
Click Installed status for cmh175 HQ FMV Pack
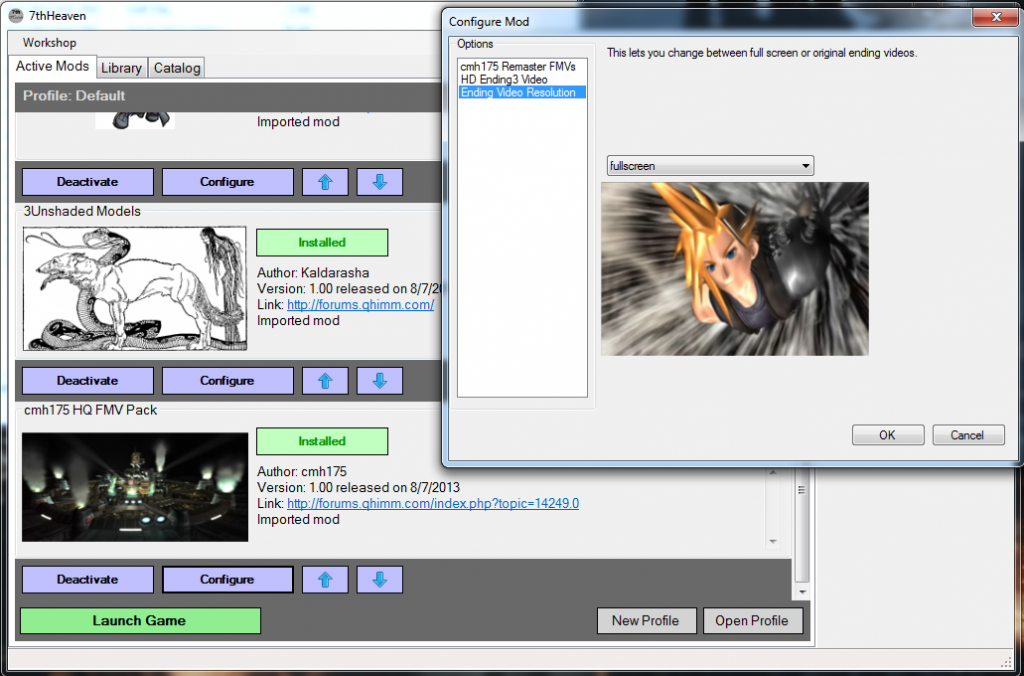coord(322,442)
